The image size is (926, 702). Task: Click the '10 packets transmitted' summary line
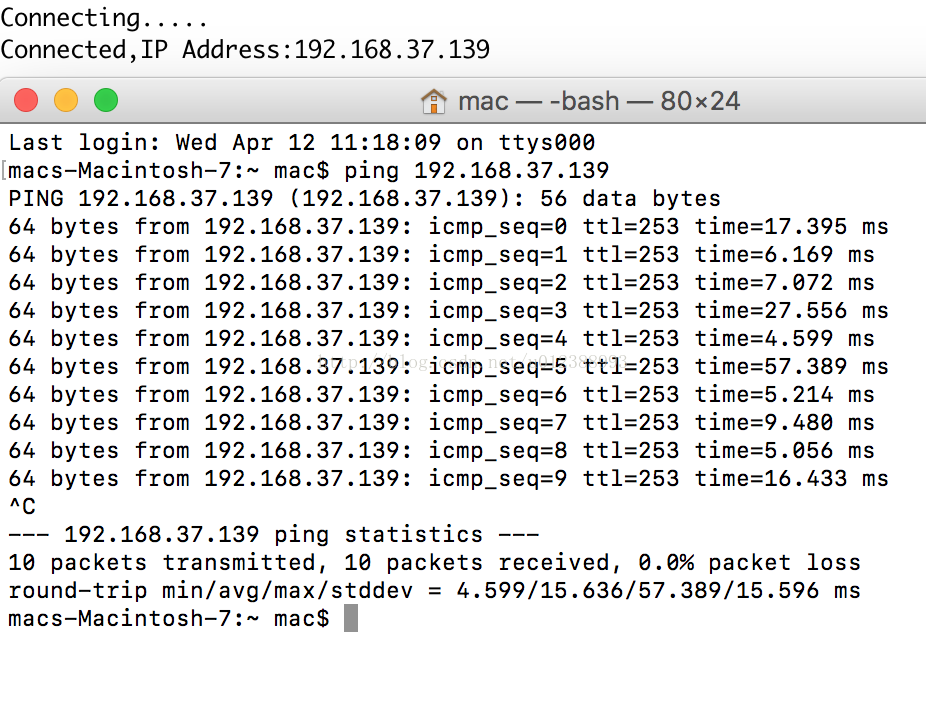click(435, 562)
